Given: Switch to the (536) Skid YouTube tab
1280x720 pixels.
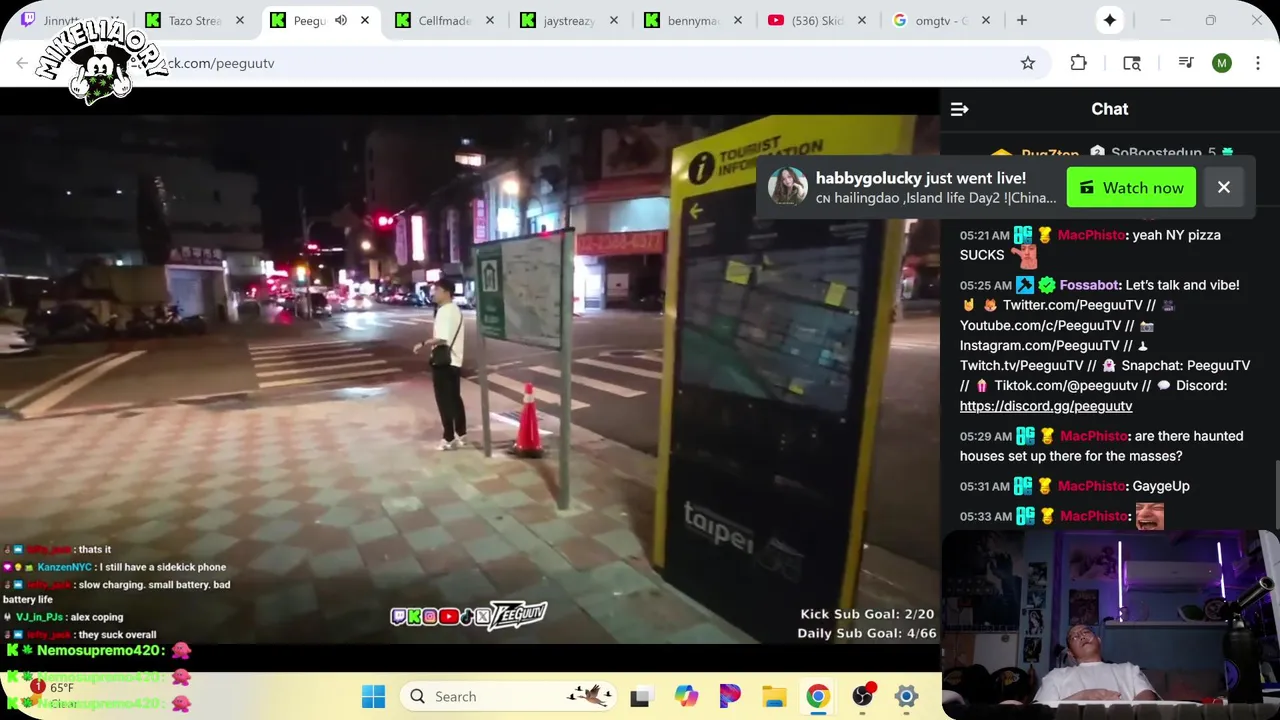Looking at the screenshot, I should 820,20.
